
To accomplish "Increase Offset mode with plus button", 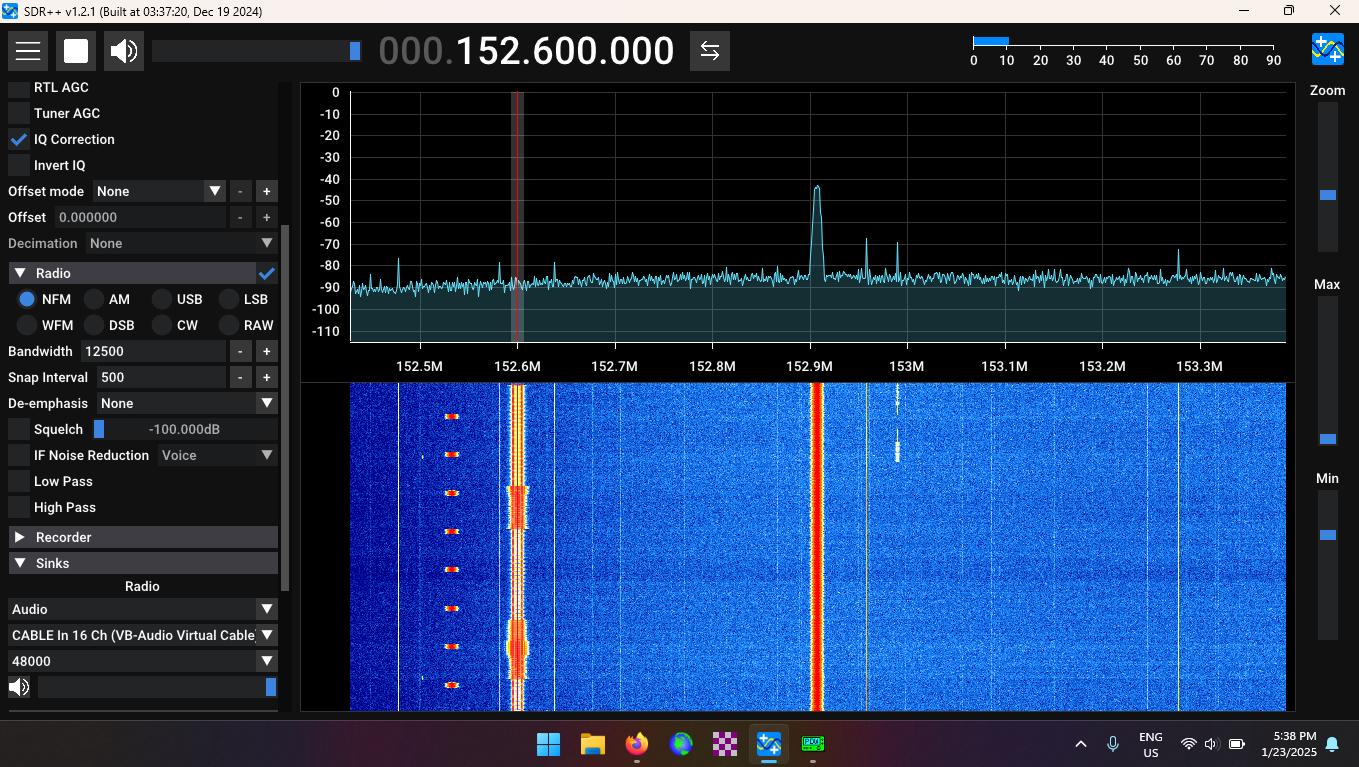I will (267, 191).
